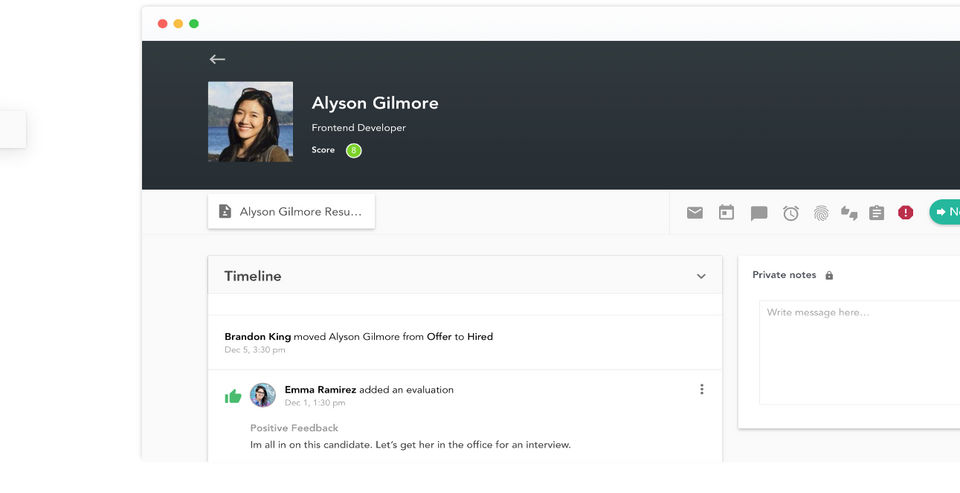
Task: Click the Frontend Developer job title
Action: coord(359,127)
